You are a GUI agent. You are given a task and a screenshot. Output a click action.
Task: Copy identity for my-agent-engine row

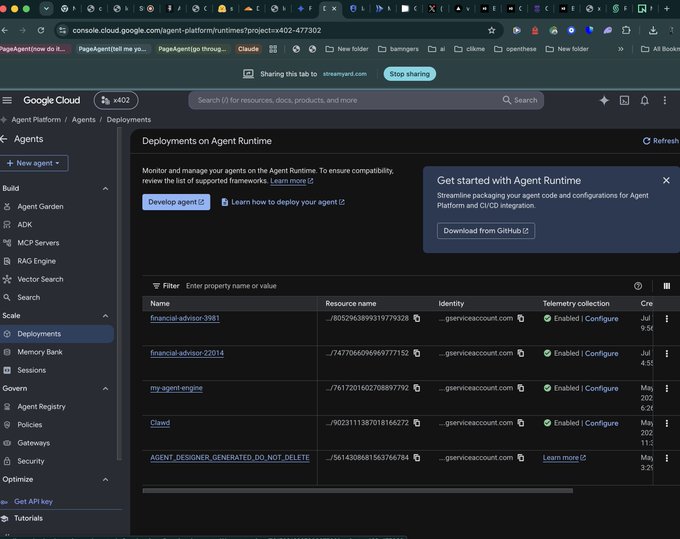pyautogui.click(x=521, y=388)
